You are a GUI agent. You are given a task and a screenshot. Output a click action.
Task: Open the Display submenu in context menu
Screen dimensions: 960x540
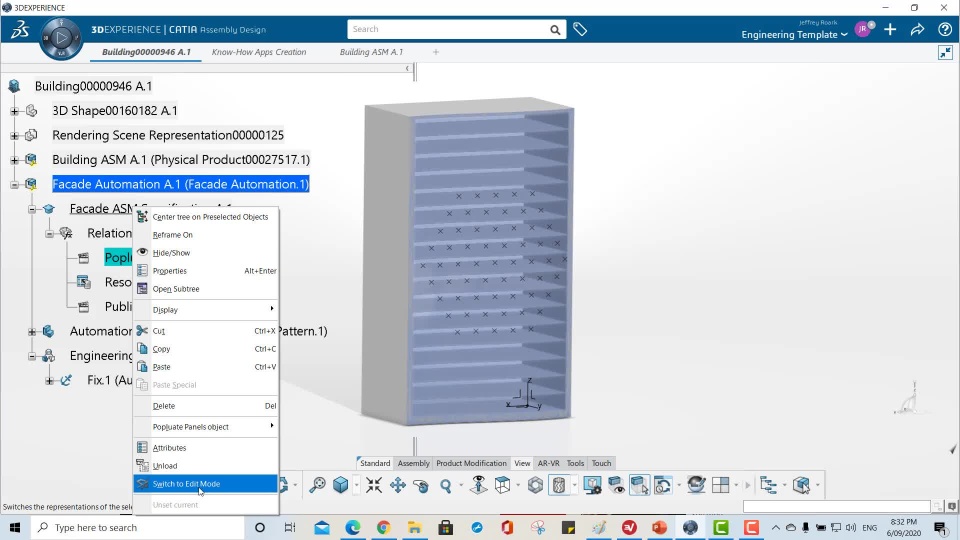point(206,310)
